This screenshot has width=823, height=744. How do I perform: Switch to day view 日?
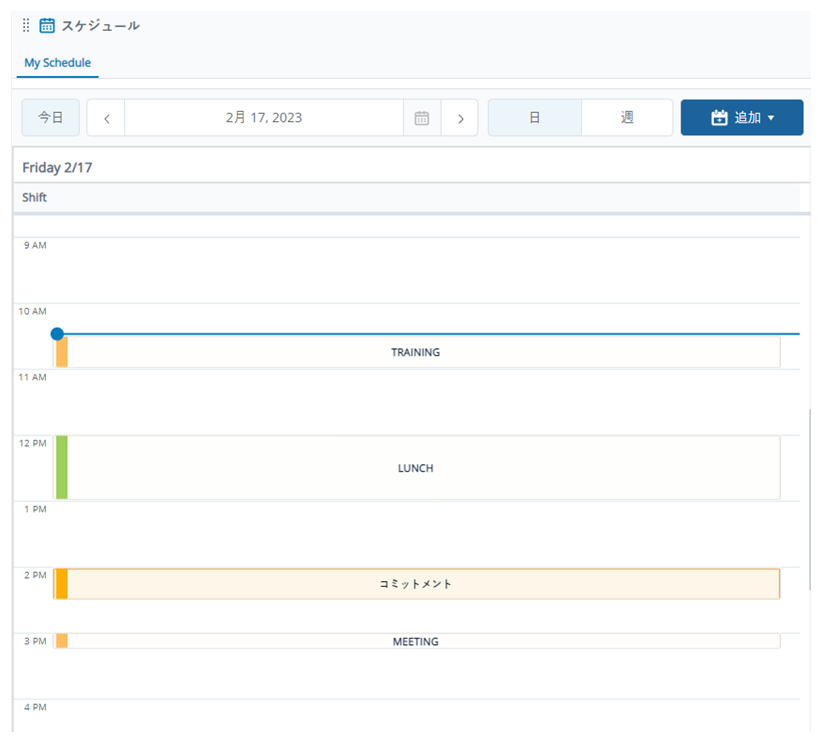(x=535, y=118)
